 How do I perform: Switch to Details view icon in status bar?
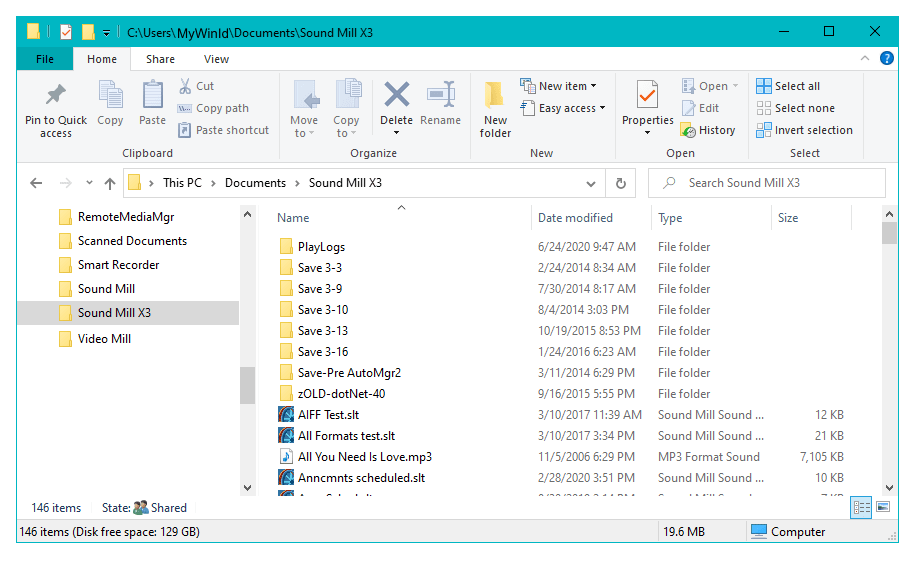[862, 507]
